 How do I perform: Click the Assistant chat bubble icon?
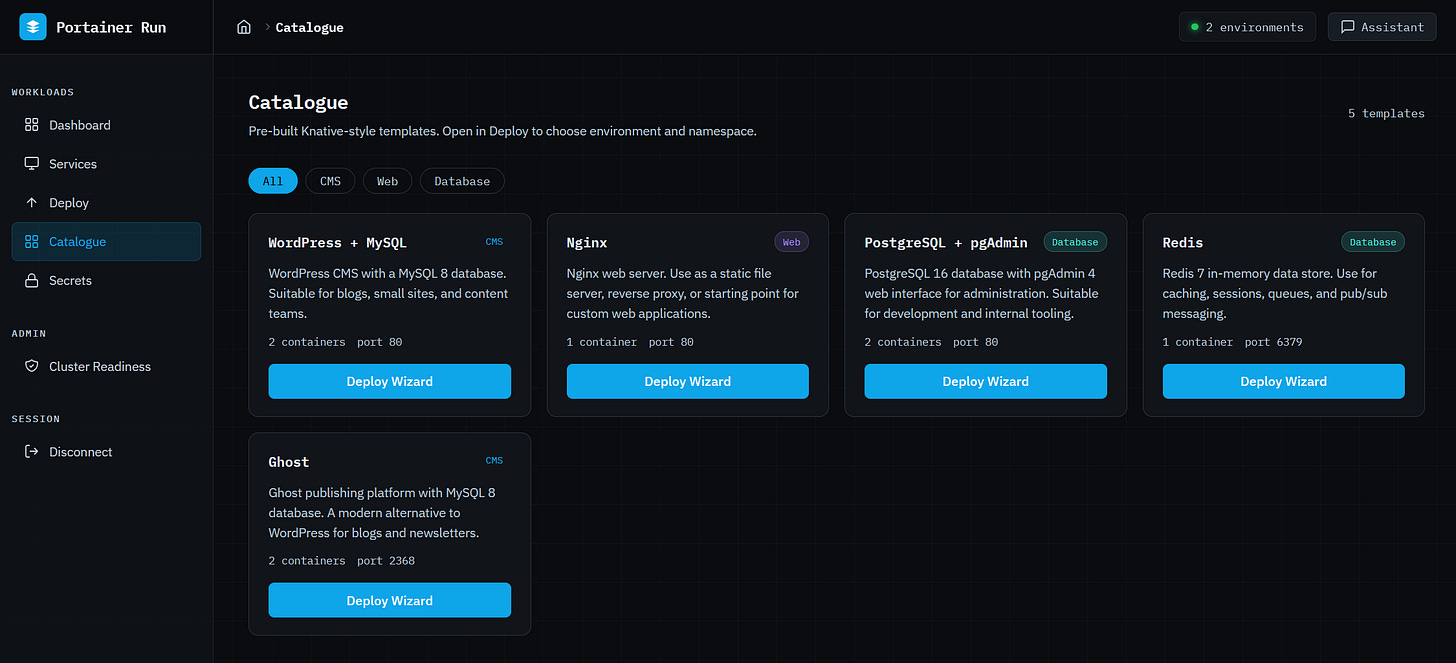pyautogui.click(x=1348, y=27)
